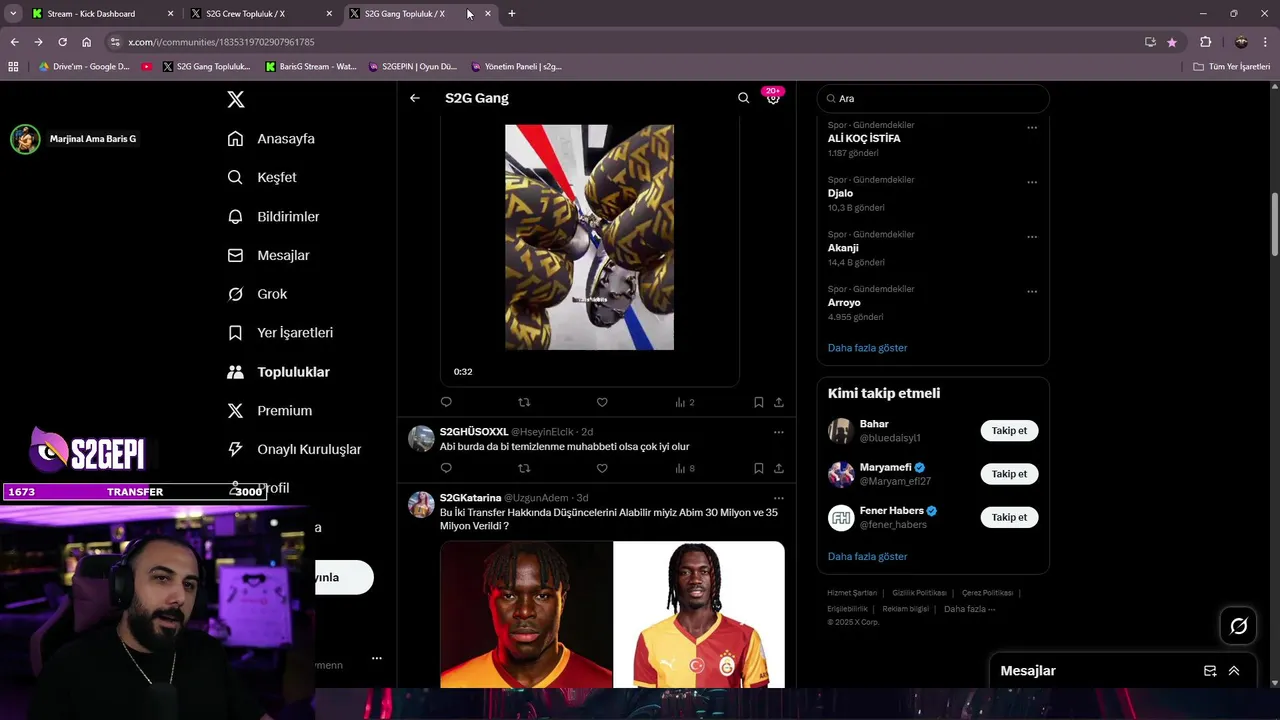Image resolution: width=1280 pixels, height=720 pixels.
Task: Search within the S2G Gang community
Action: [x=743, y=98]
